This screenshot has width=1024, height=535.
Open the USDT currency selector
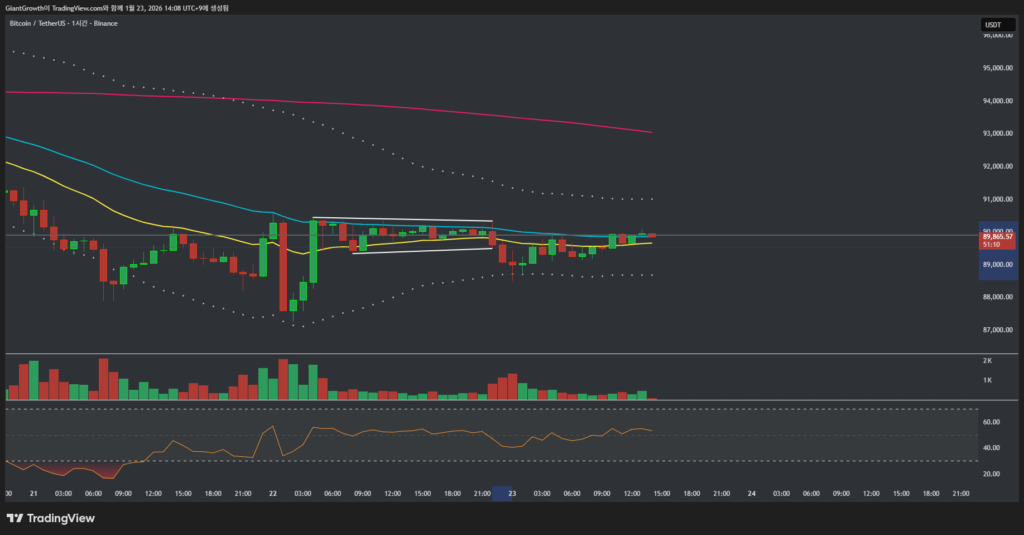pyautogui.click(x=993, y=24)
